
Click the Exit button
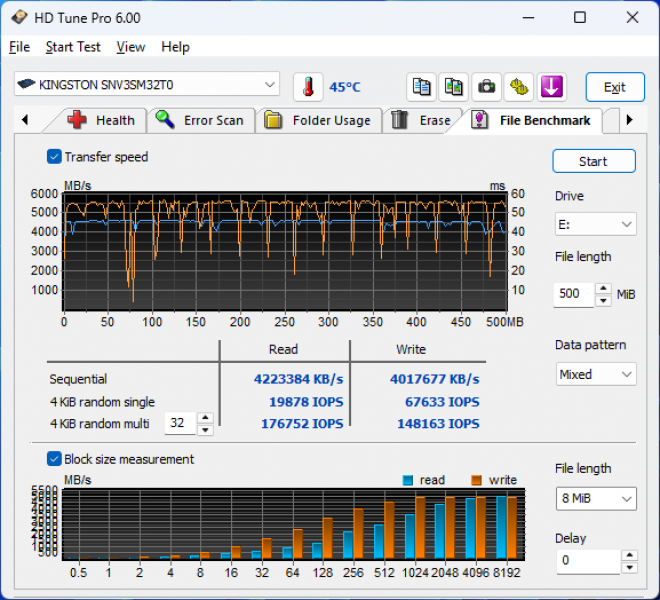[x=614, y=87]
